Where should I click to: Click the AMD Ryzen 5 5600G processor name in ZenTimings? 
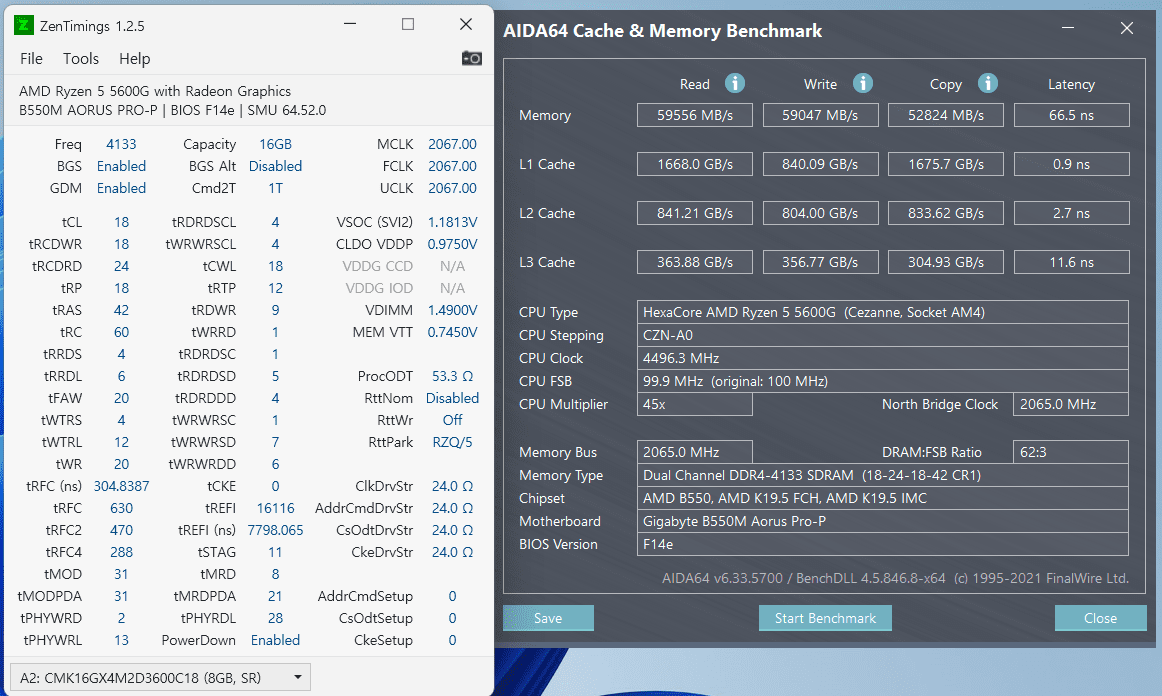point(155,91)
